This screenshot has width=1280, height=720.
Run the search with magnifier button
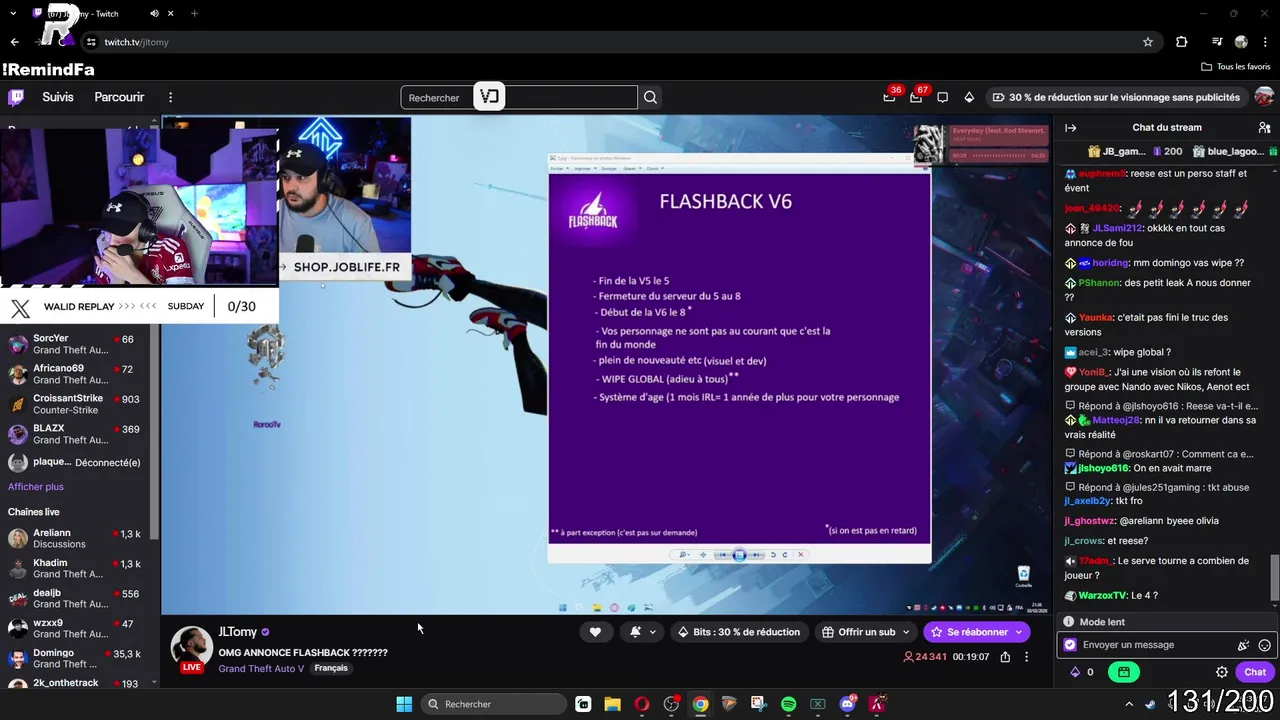tap(651, 97)
